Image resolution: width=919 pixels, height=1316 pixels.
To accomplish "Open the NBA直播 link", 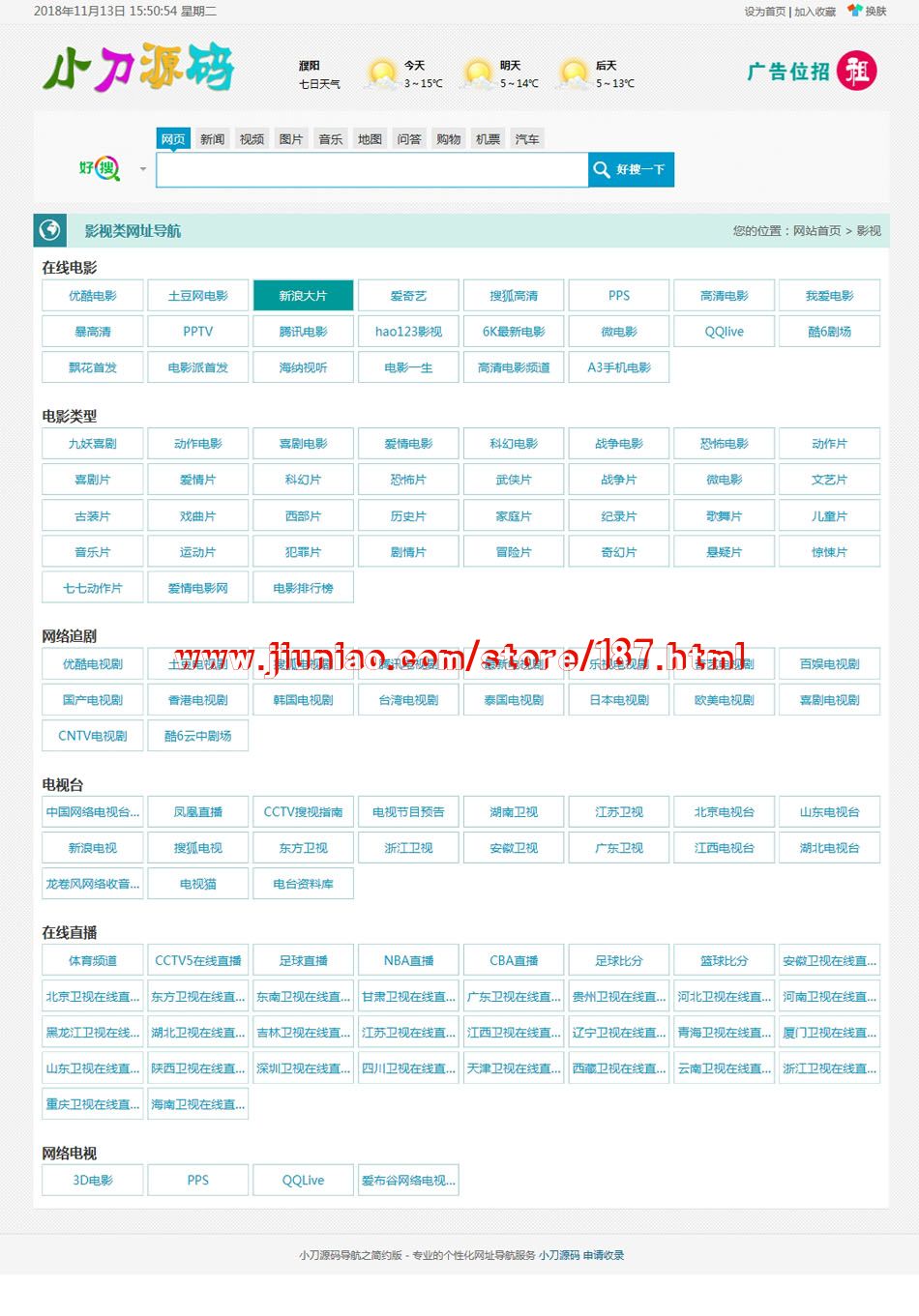I will 408,961.
